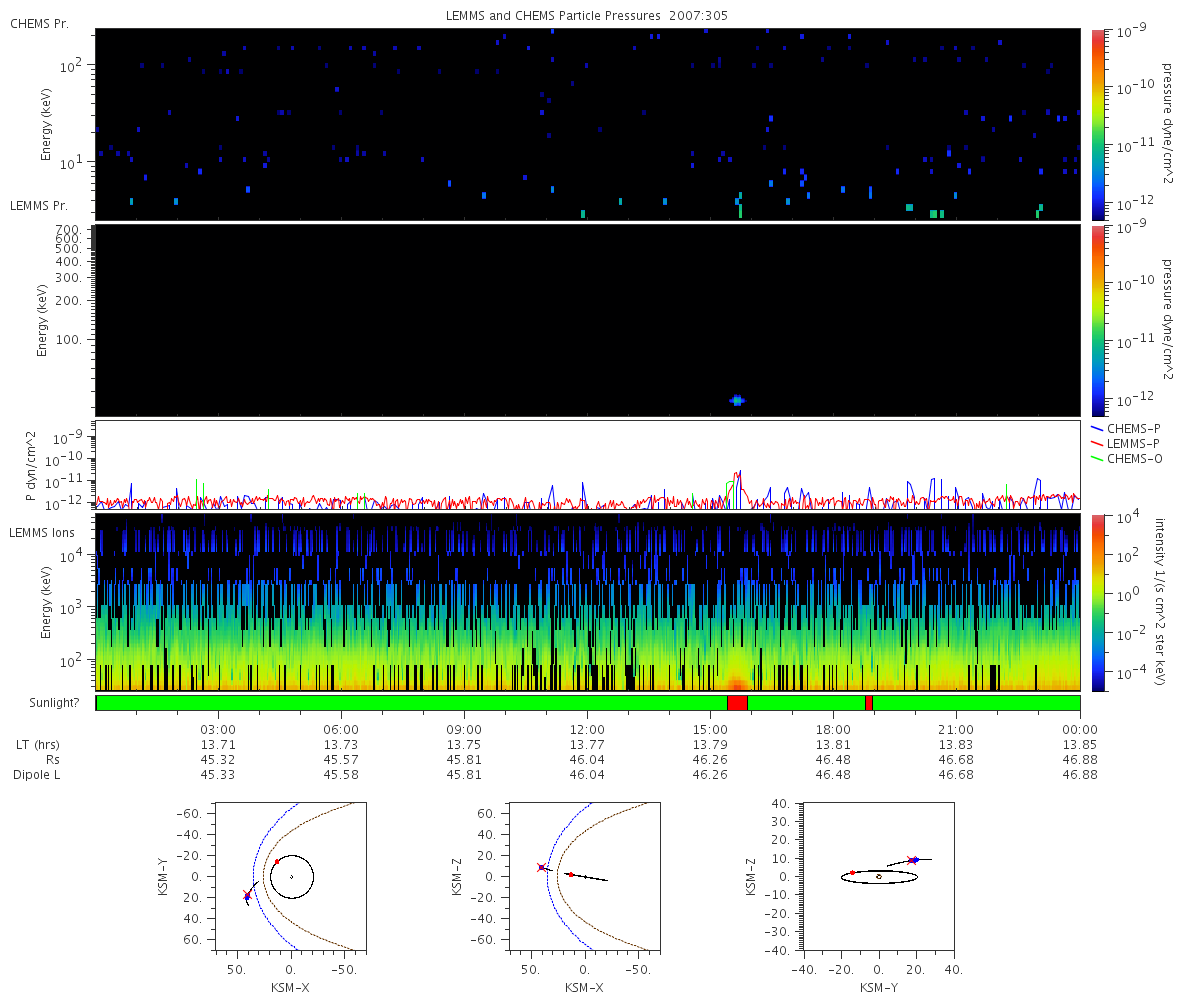Click the CHEMS Pr. panel label
This screenshot has width=1200, height=1000.
39,23
